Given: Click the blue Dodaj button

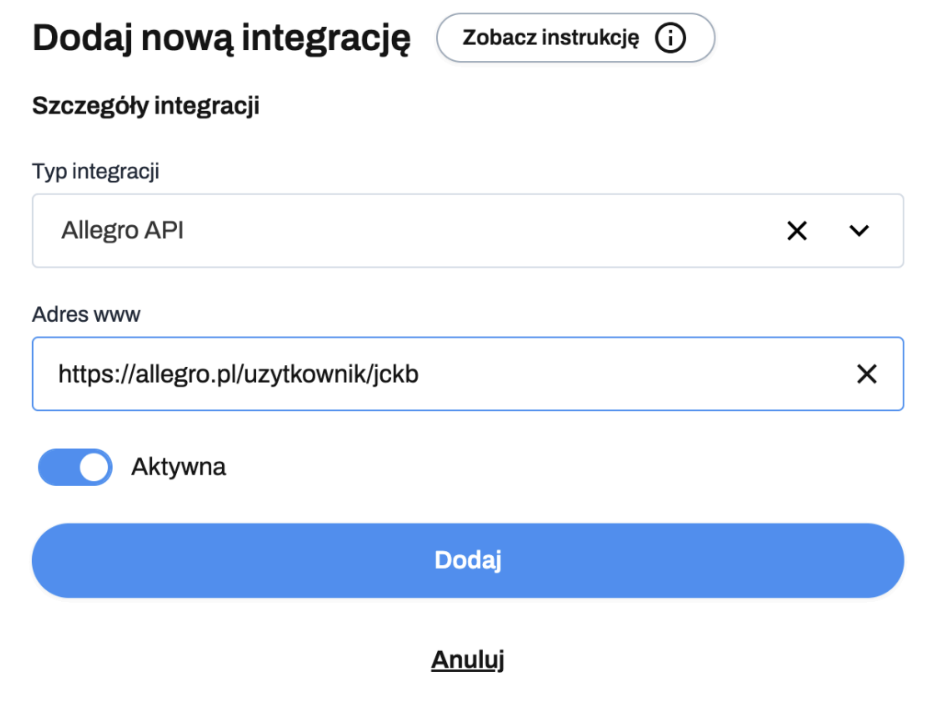Looking at the screenshot, I should tap(468, 560).
